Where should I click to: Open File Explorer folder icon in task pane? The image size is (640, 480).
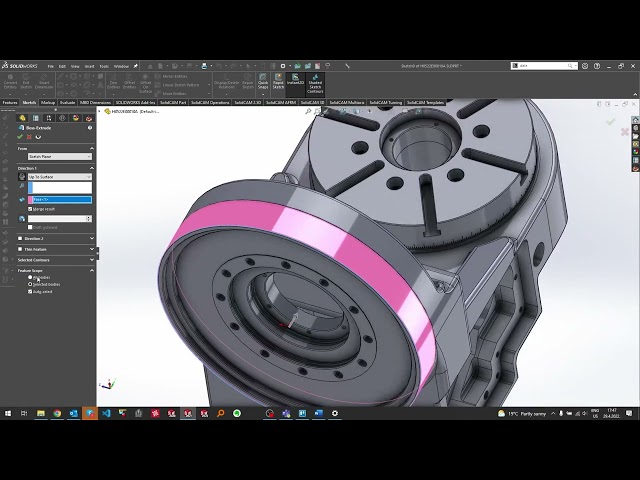tap(636, 136)
